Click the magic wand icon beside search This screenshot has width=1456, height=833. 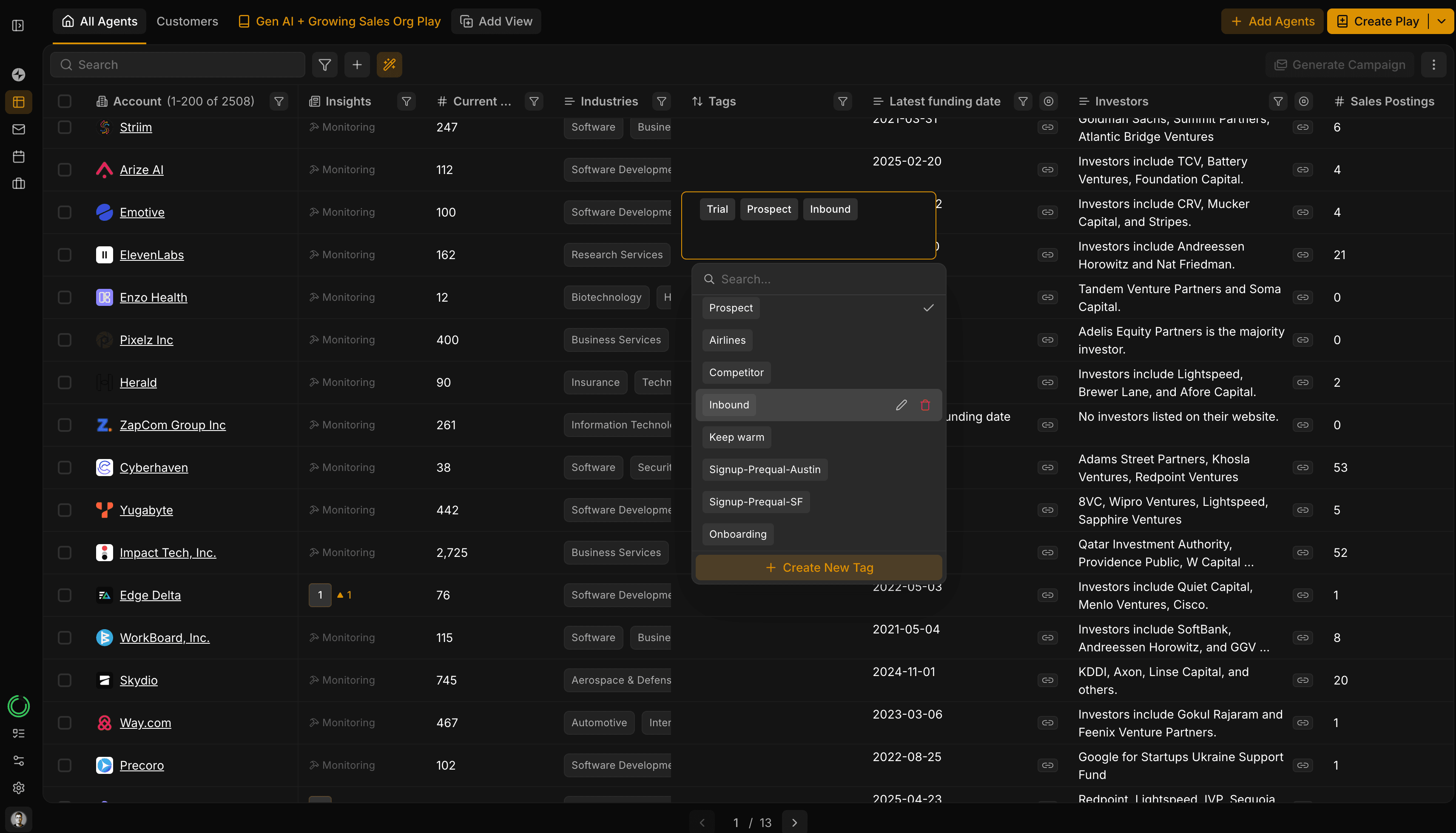pos(389,65)
